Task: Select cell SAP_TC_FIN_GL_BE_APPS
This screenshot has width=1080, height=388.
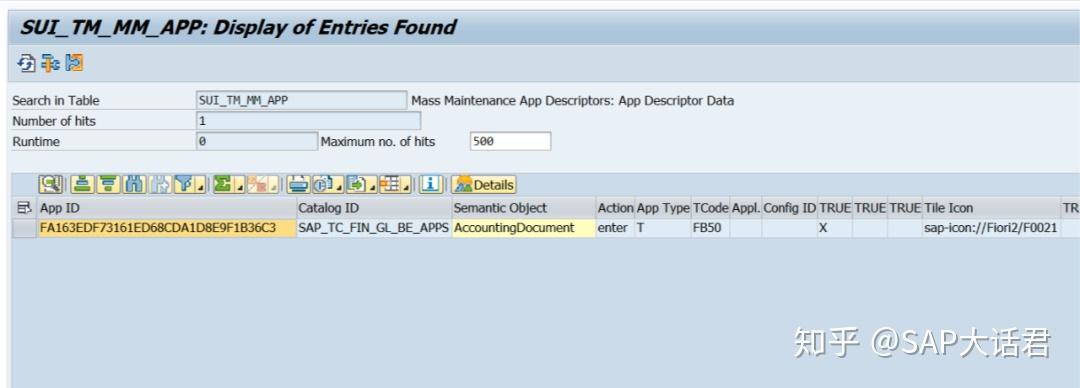Action: click(374, 228)
